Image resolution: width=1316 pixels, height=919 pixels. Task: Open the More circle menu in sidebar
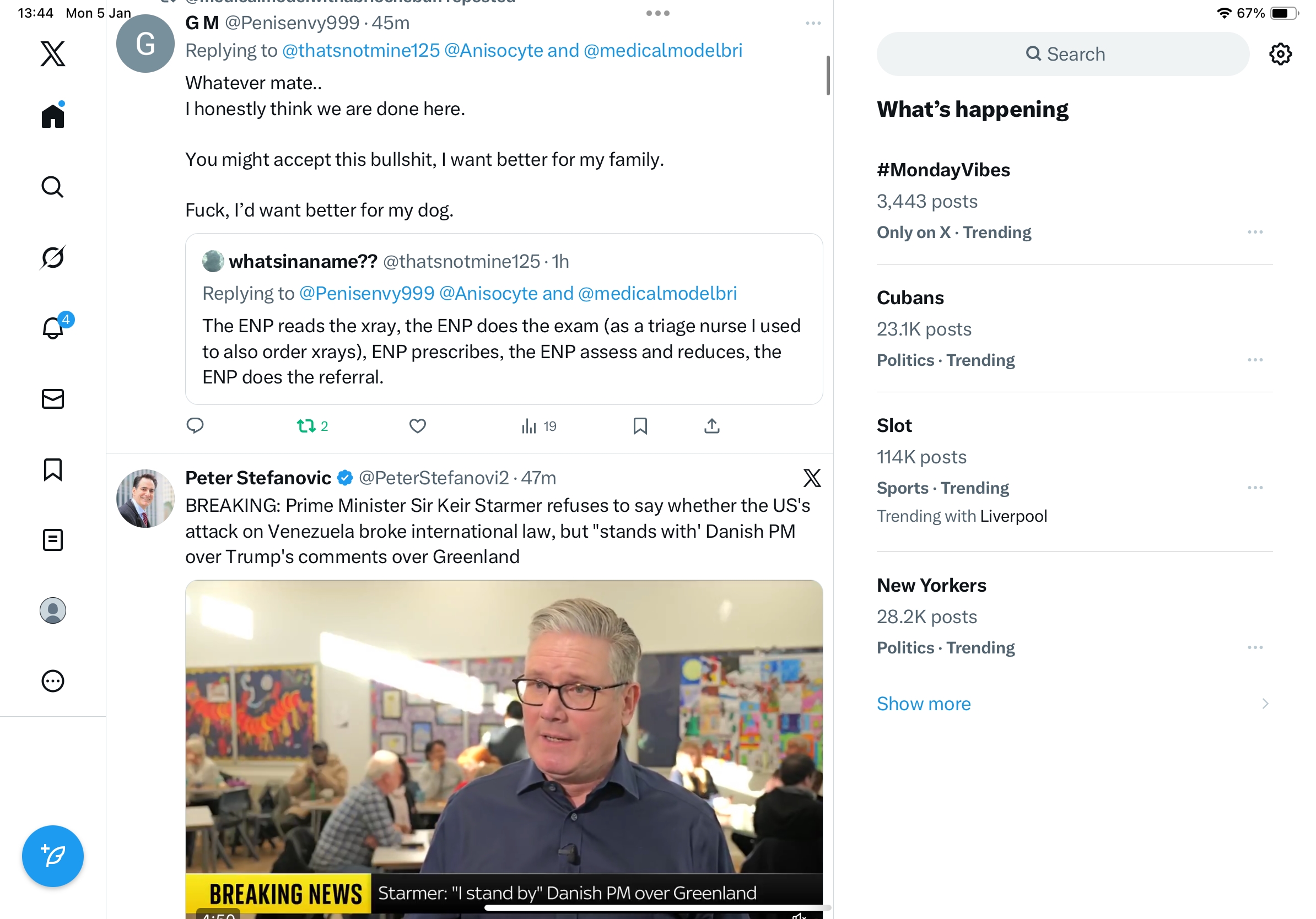click(53, 681)
